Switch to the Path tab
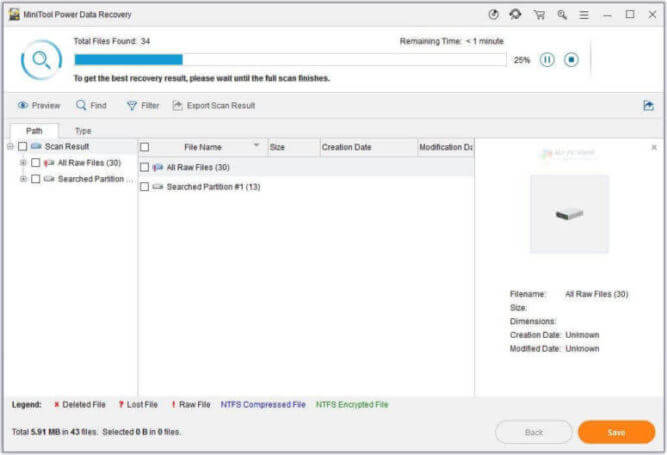Image resolution: width=667 pixels, height=455 pixels. pyautogui.click(x=34, y=131)
